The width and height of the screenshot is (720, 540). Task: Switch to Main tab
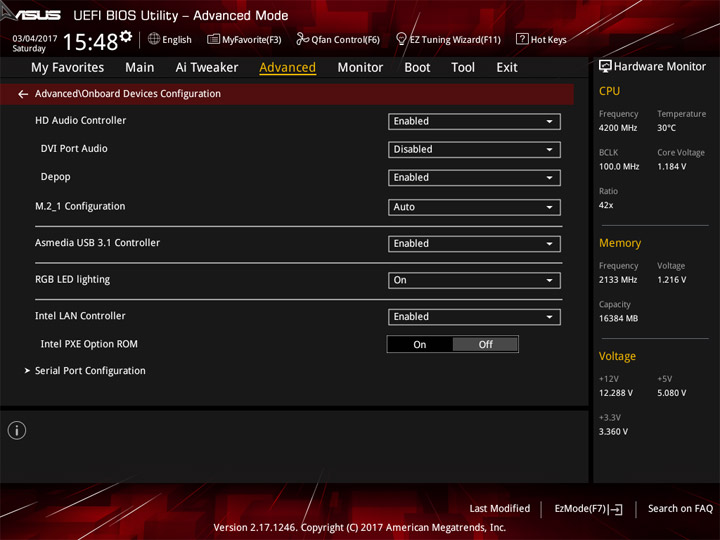pos(140,68)
